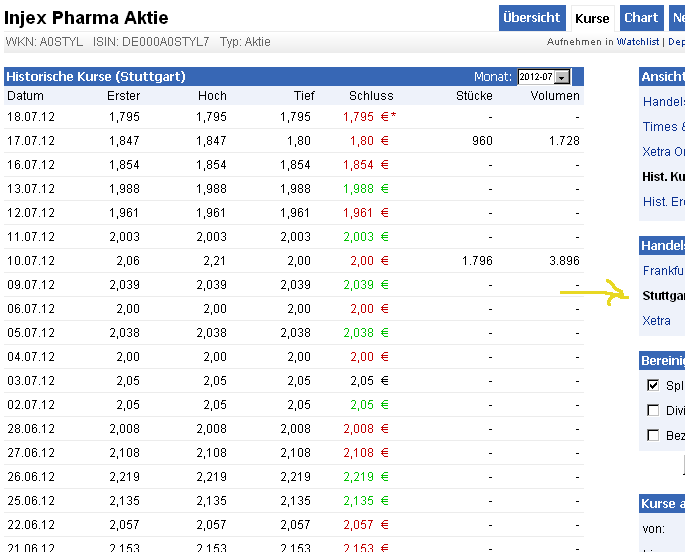
Task: Click the Schluss column header
Action: (x=371, y=96)
